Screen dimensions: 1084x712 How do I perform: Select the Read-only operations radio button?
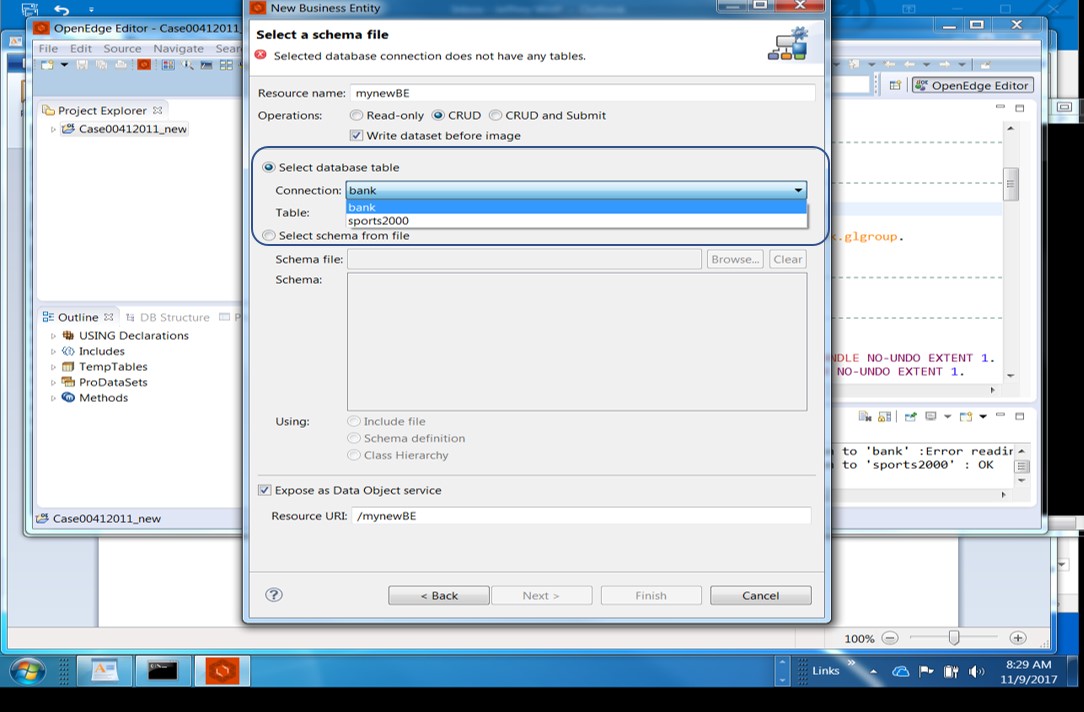[356, 115]
